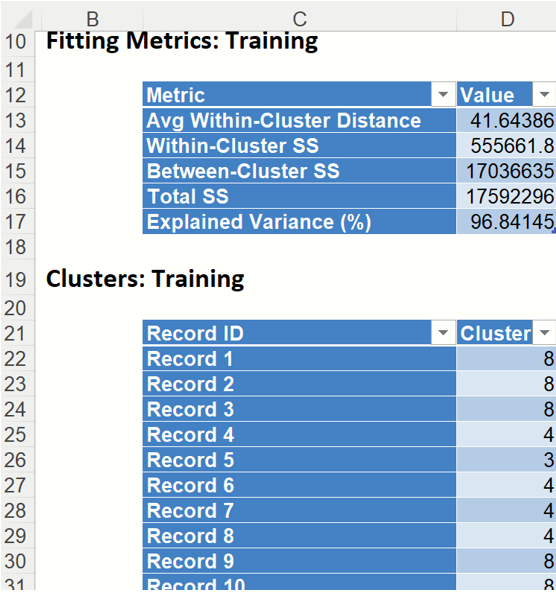This screenshot has width=556, height=592.
Task: Select row 16 header
Action: (x=17, y=196)
